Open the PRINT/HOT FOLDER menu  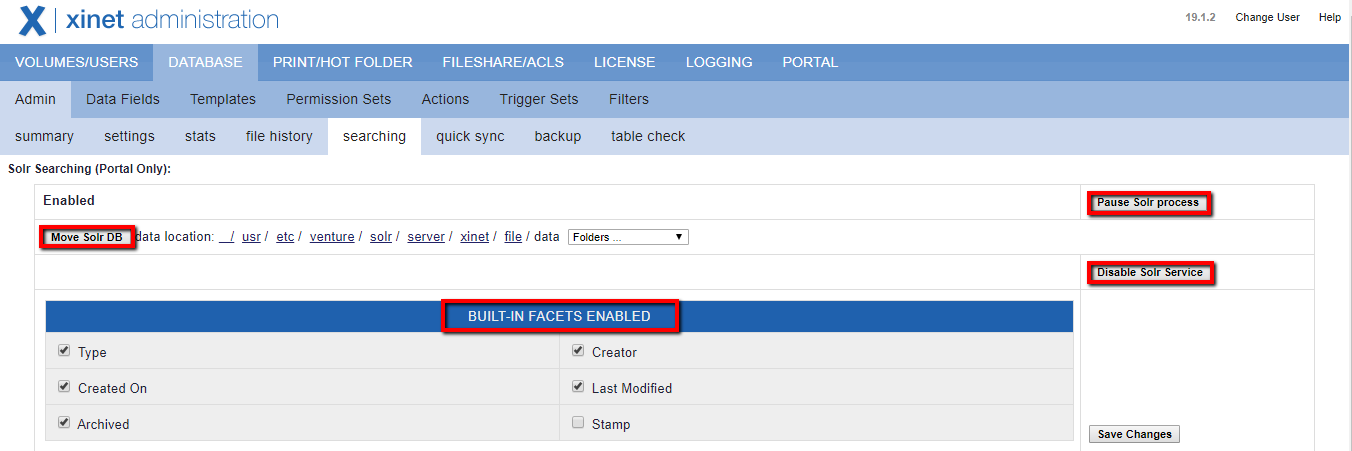(x=342, y=62)
